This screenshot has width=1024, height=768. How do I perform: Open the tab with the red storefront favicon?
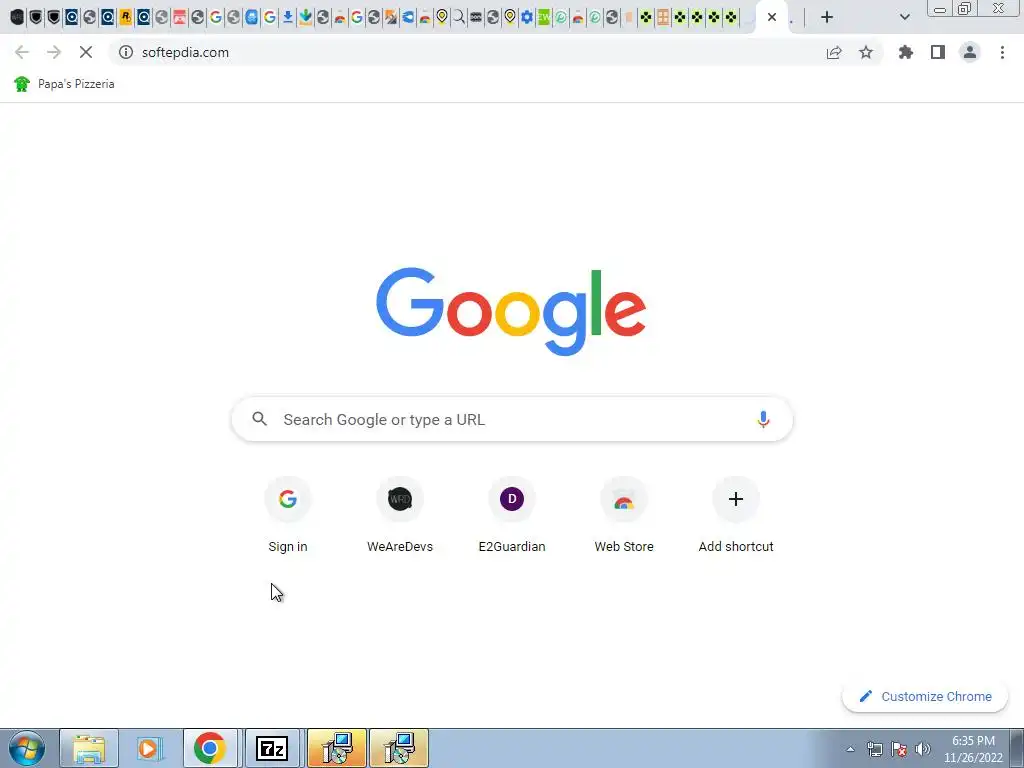tap(180, 17)
